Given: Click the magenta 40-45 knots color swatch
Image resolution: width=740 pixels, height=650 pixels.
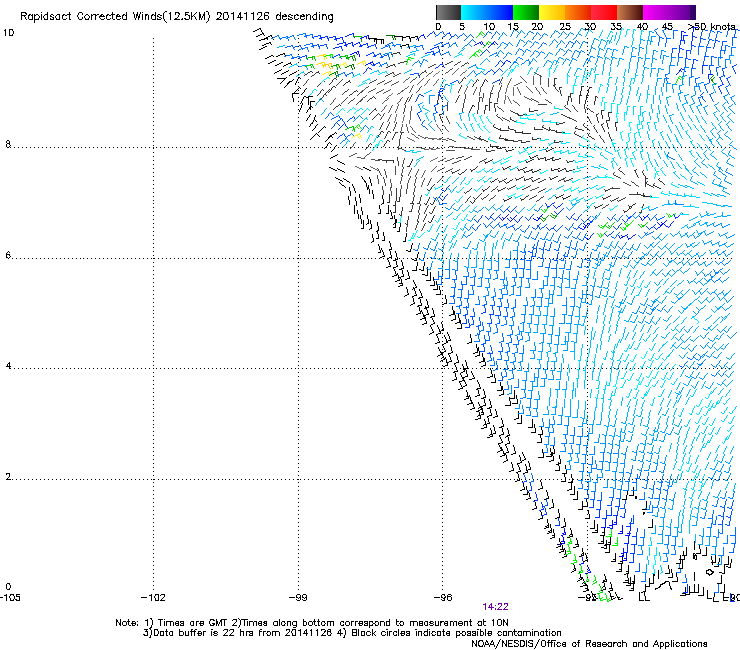Looking at the screenshot, I should coord(656,12).
